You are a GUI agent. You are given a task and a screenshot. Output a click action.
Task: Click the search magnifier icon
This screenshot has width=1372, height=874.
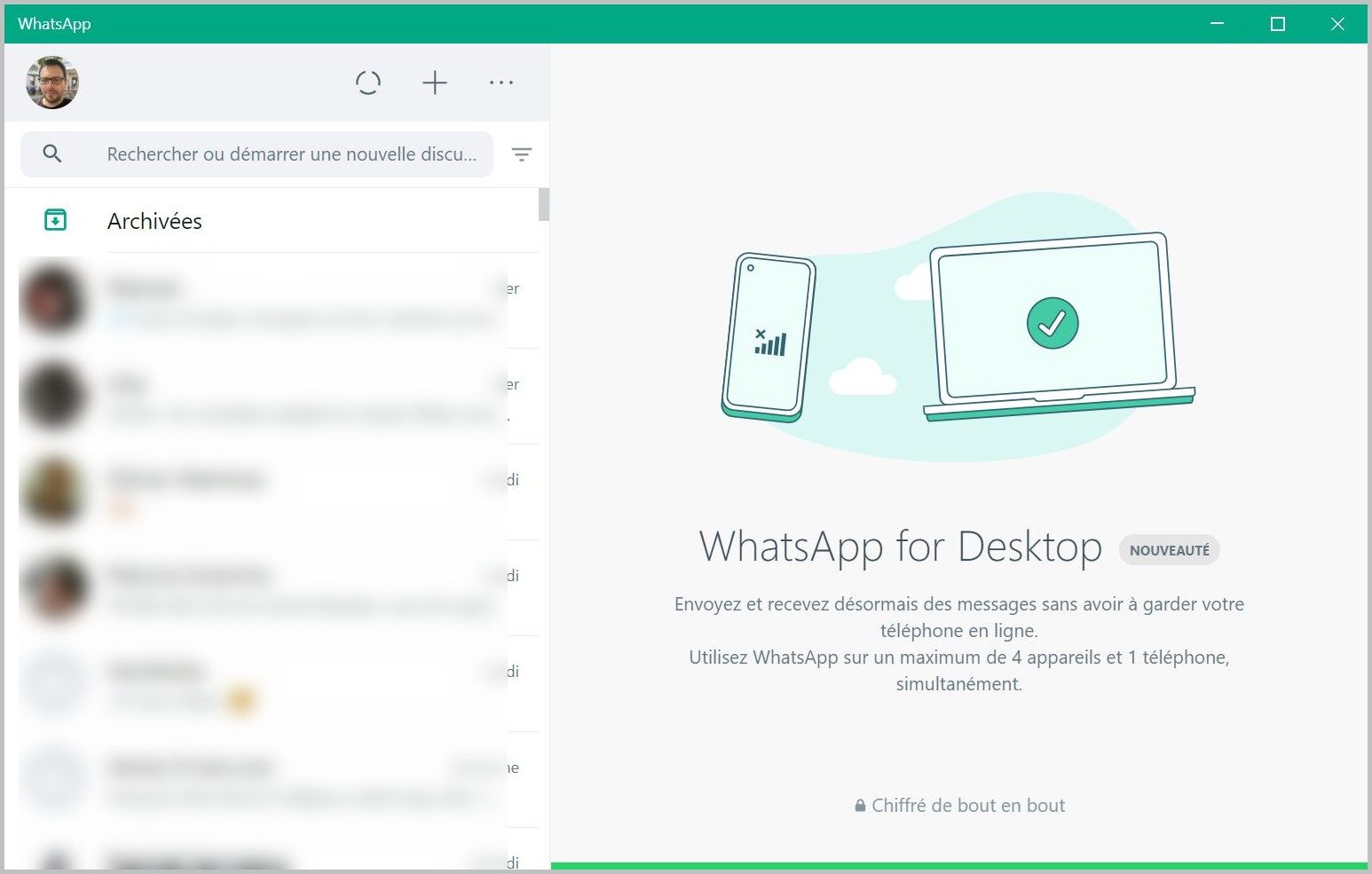coord(52,154)
